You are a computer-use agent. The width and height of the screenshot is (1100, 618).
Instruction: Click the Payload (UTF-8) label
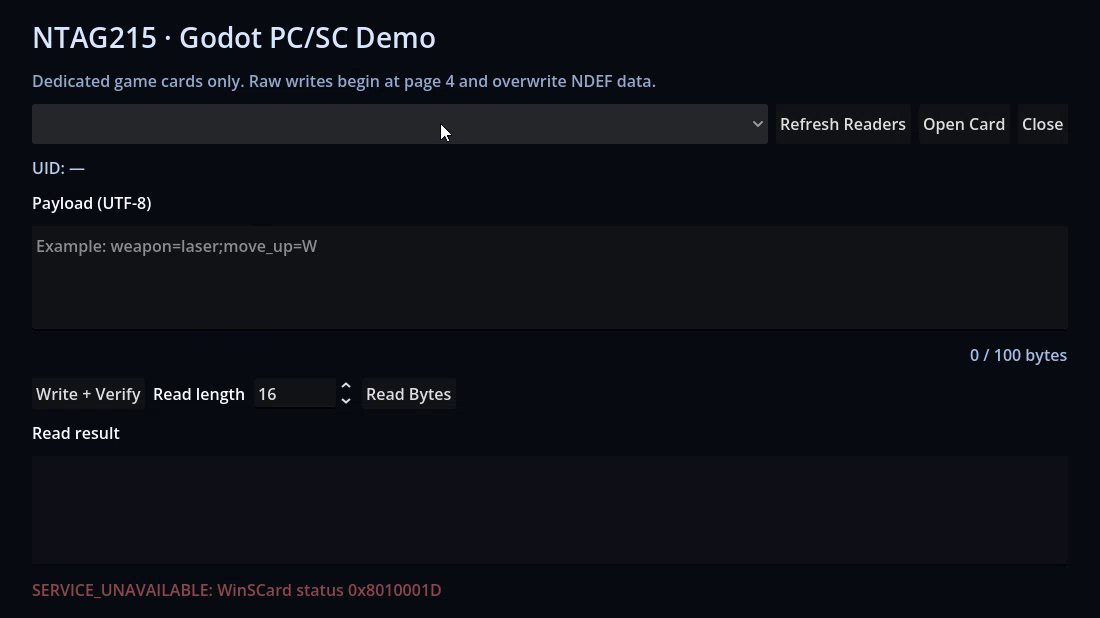92,203
